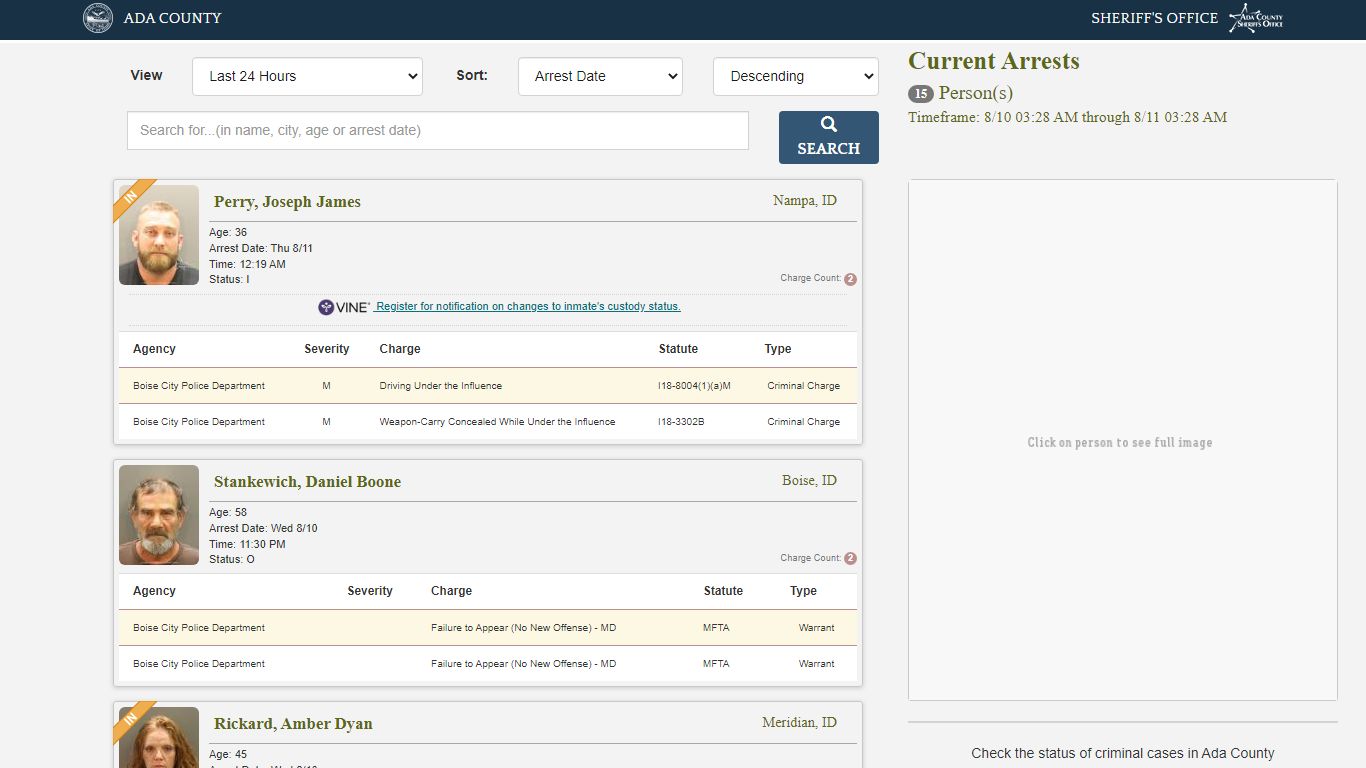Click the name Rickard, Amber Dyan
Viewport: 1366px width, 768px height.
[293, 724]
